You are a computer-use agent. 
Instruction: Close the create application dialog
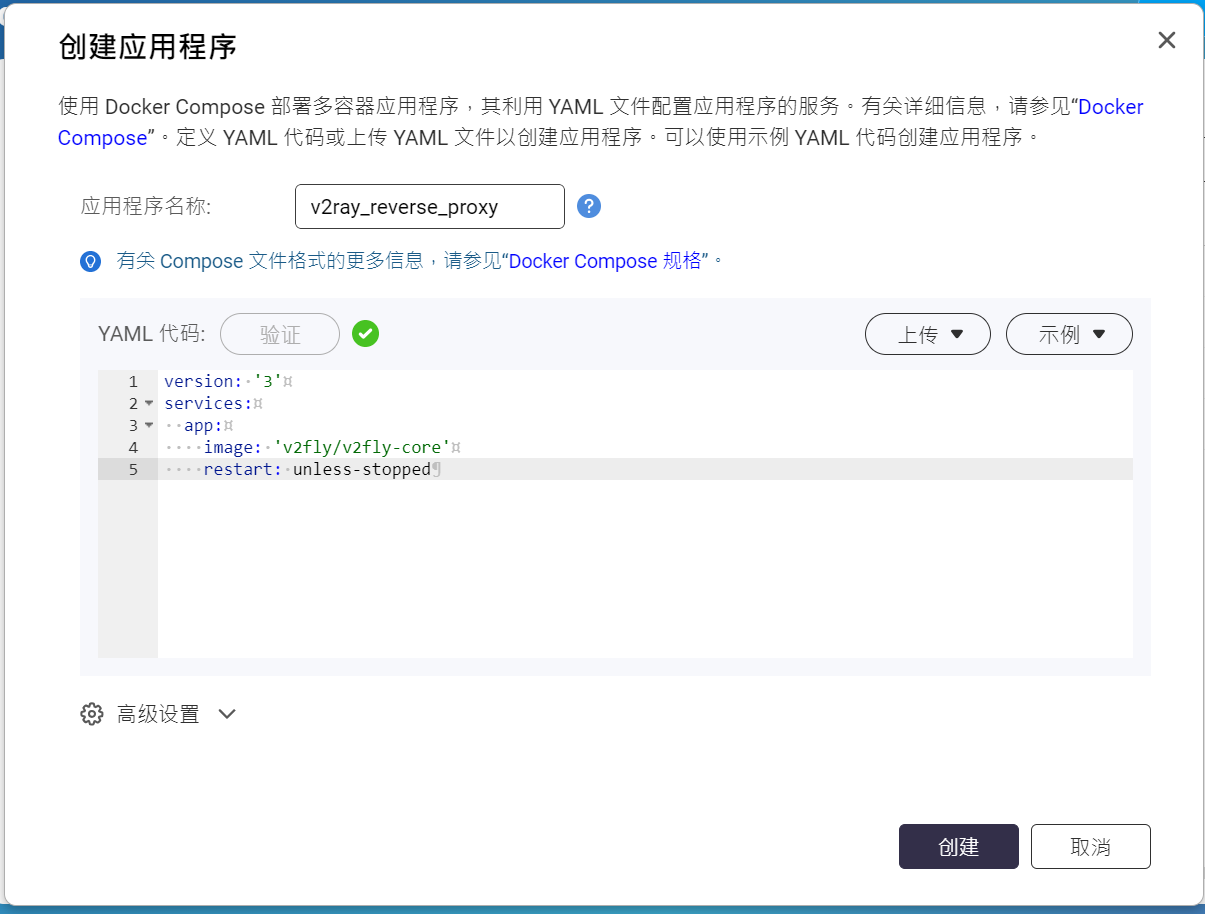1166,40
